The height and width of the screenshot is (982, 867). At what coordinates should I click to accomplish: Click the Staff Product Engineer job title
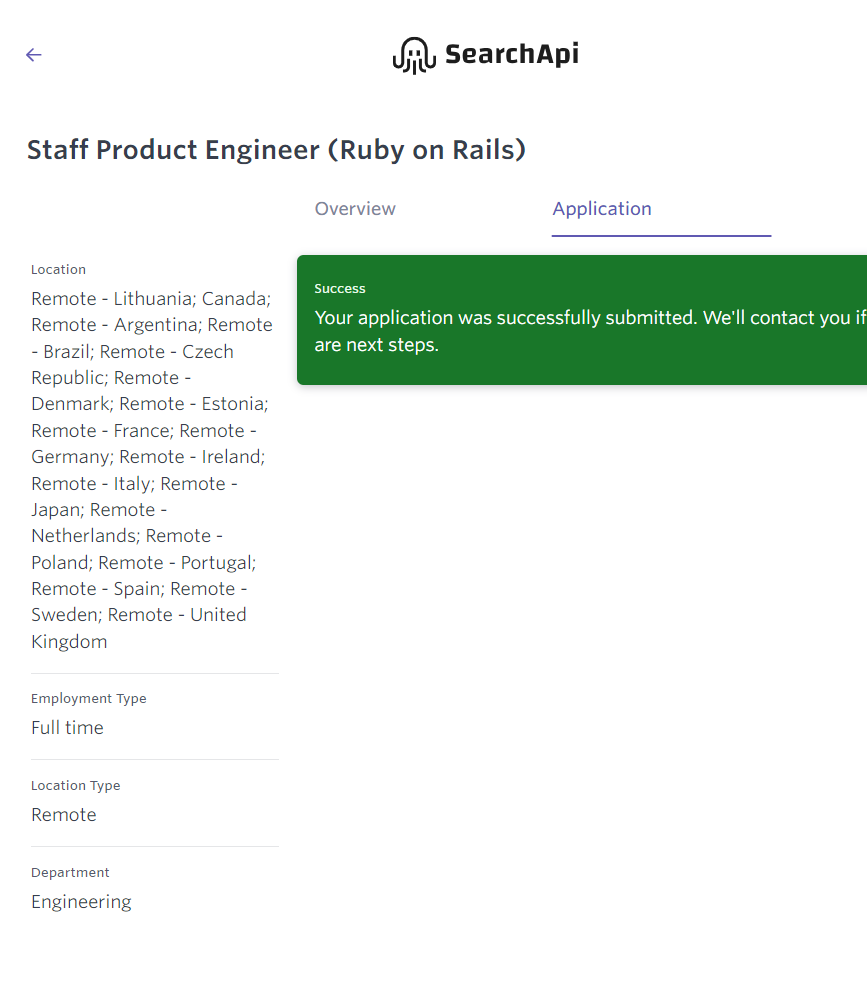tap(276, 150)
